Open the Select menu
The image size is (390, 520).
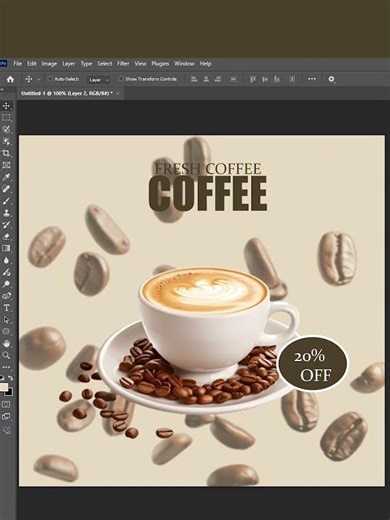(105, 64)
